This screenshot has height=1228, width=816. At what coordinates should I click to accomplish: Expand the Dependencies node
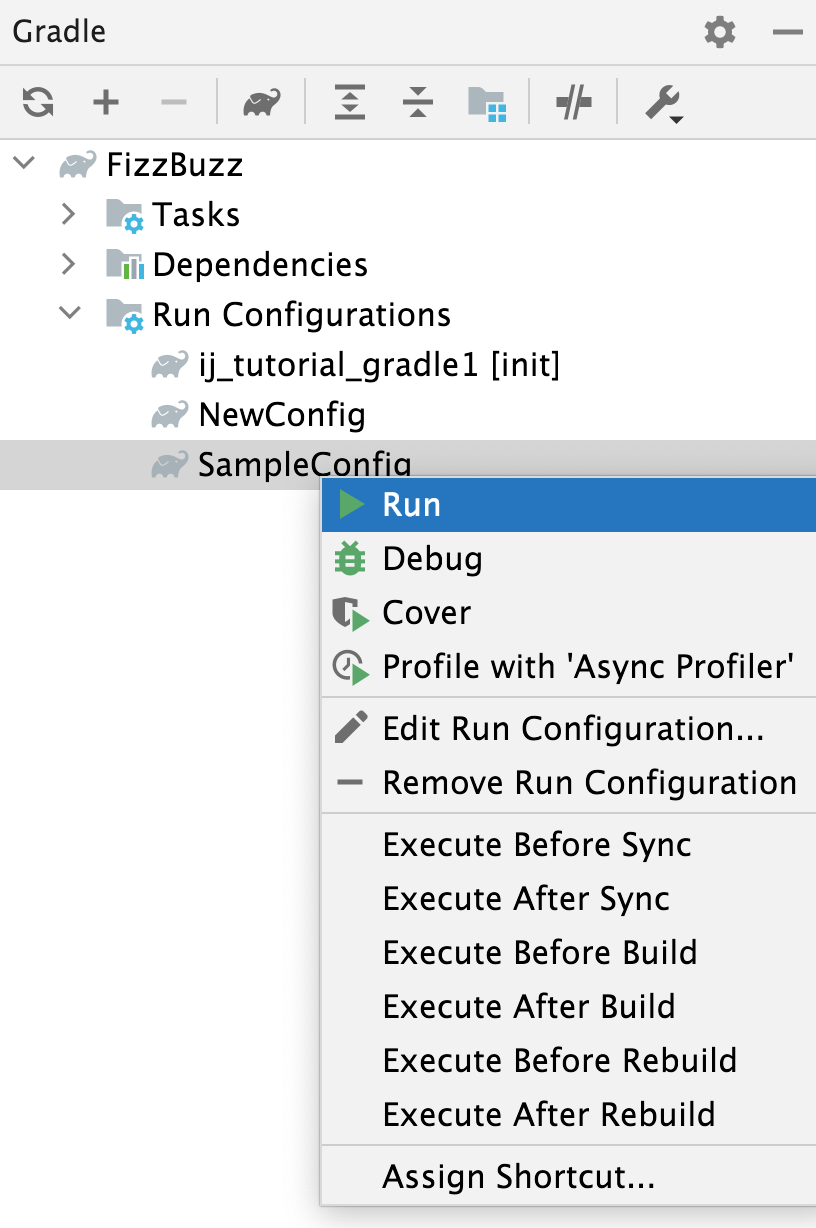click(68, 264)
